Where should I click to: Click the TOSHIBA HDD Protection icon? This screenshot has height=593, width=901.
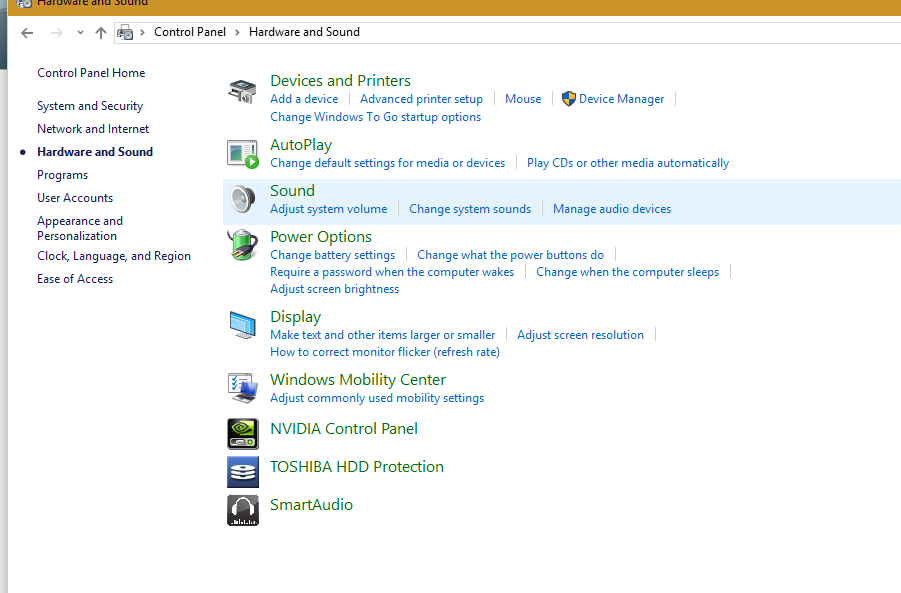pyautogui.click(x=242, y=472)
